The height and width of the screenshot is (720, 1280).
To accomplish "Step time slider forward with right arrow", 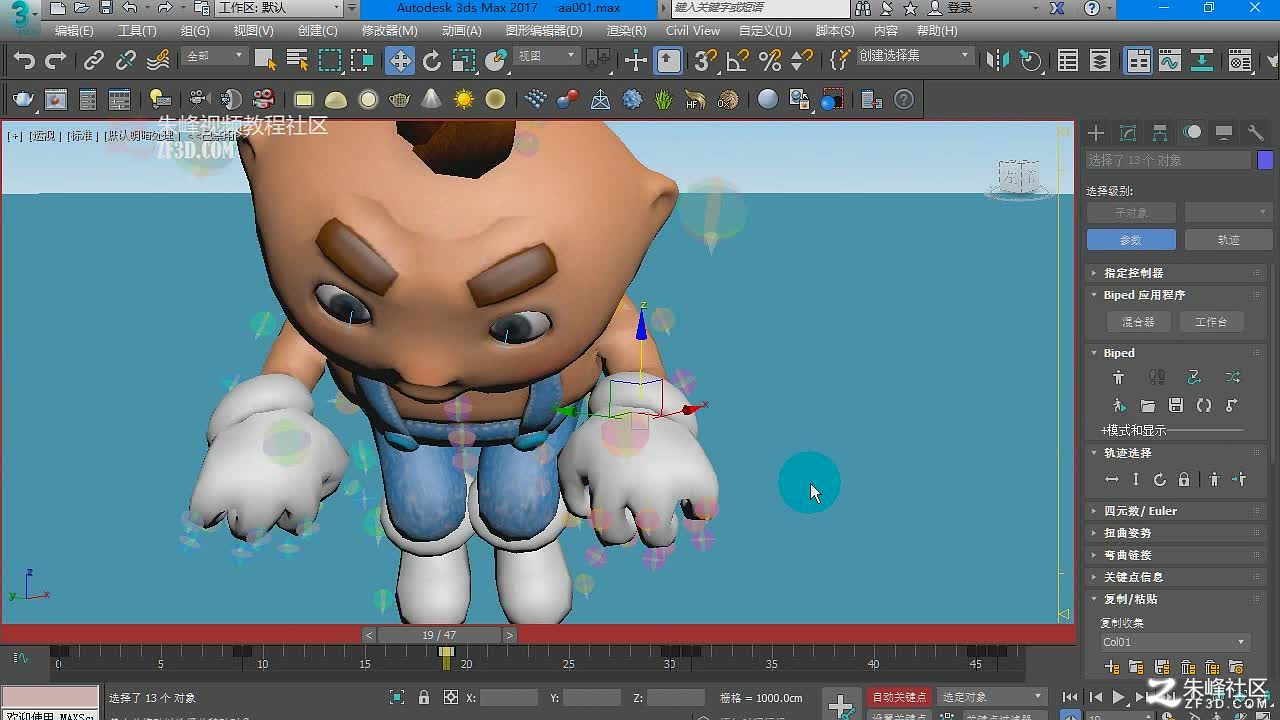I will 510,635.
